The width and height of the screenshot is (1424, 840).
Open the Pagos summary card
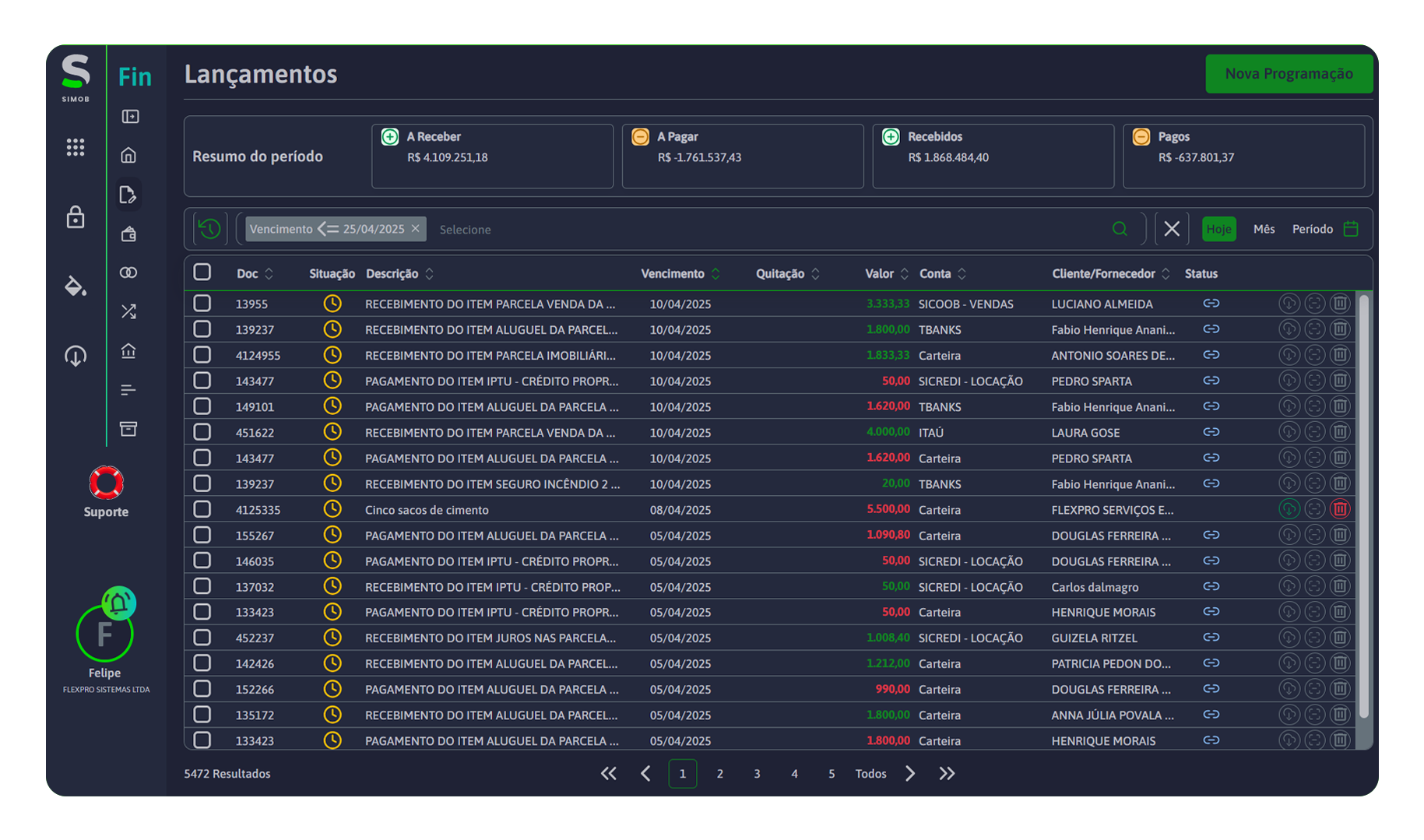[x=1243, y=156]
